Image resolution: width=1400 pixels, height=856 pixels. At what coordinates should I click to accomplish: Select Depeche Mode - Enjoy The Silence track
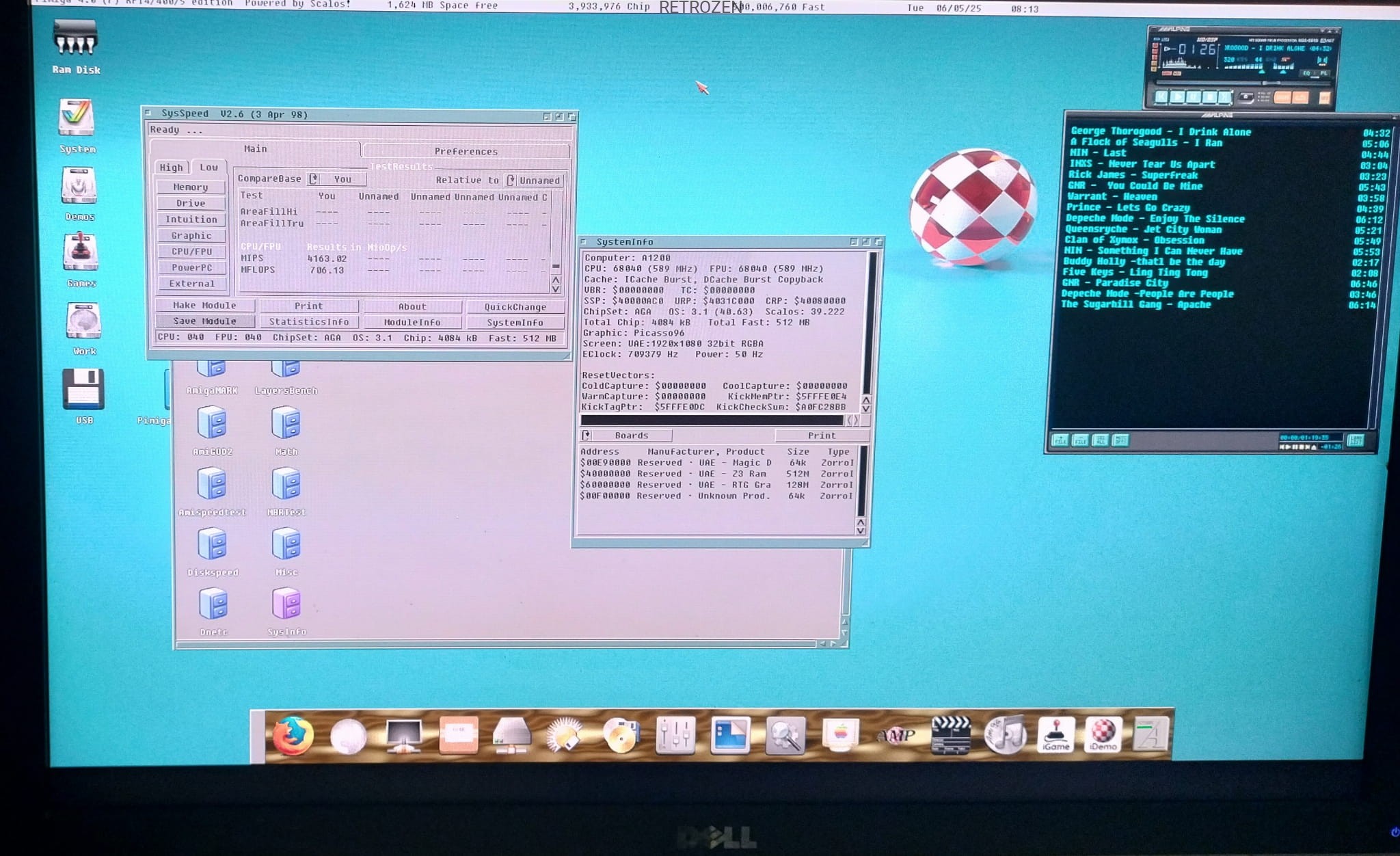(1155, 219)
